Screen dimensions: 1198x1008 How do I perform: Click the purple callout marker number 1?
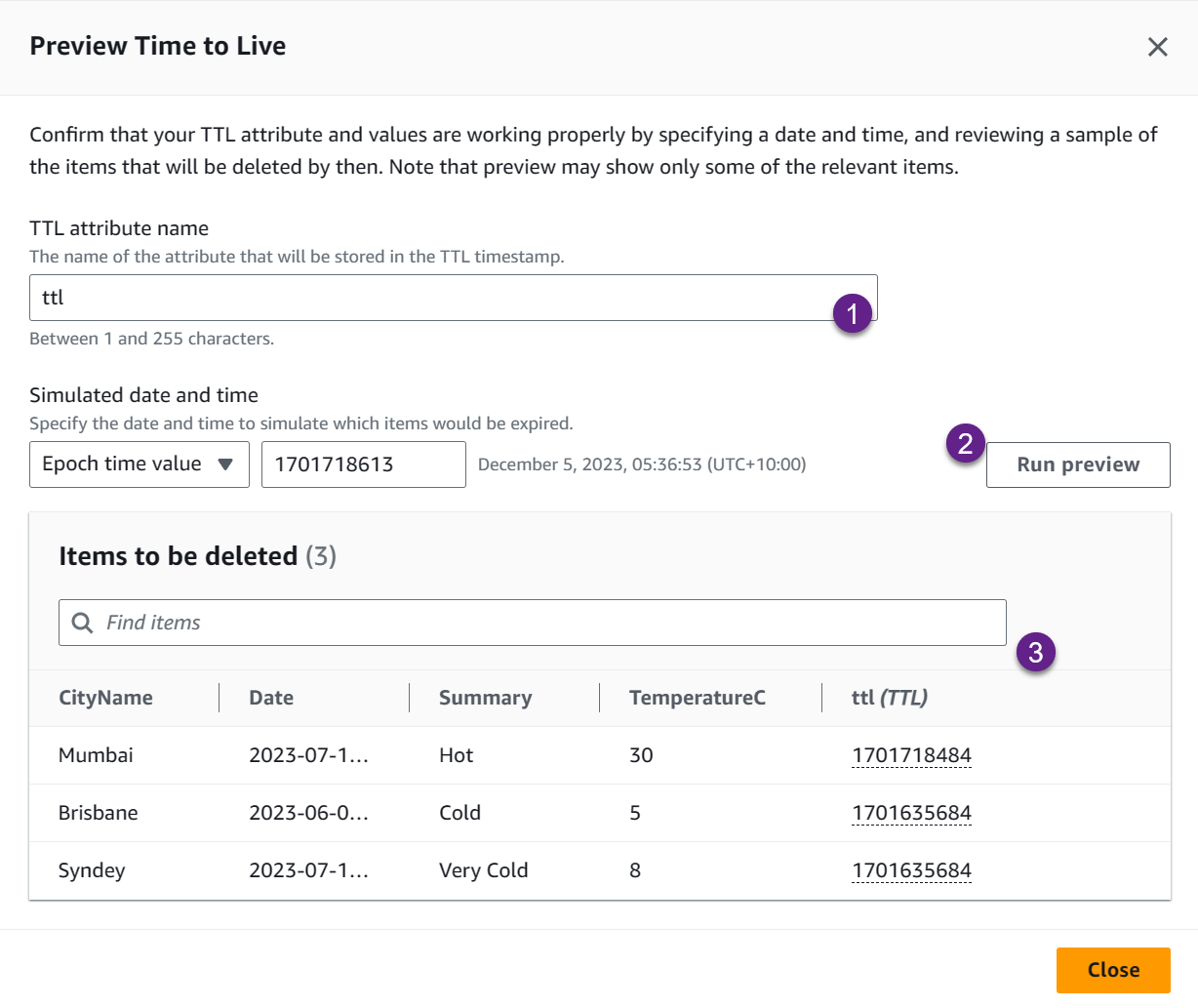click(853, 314)
